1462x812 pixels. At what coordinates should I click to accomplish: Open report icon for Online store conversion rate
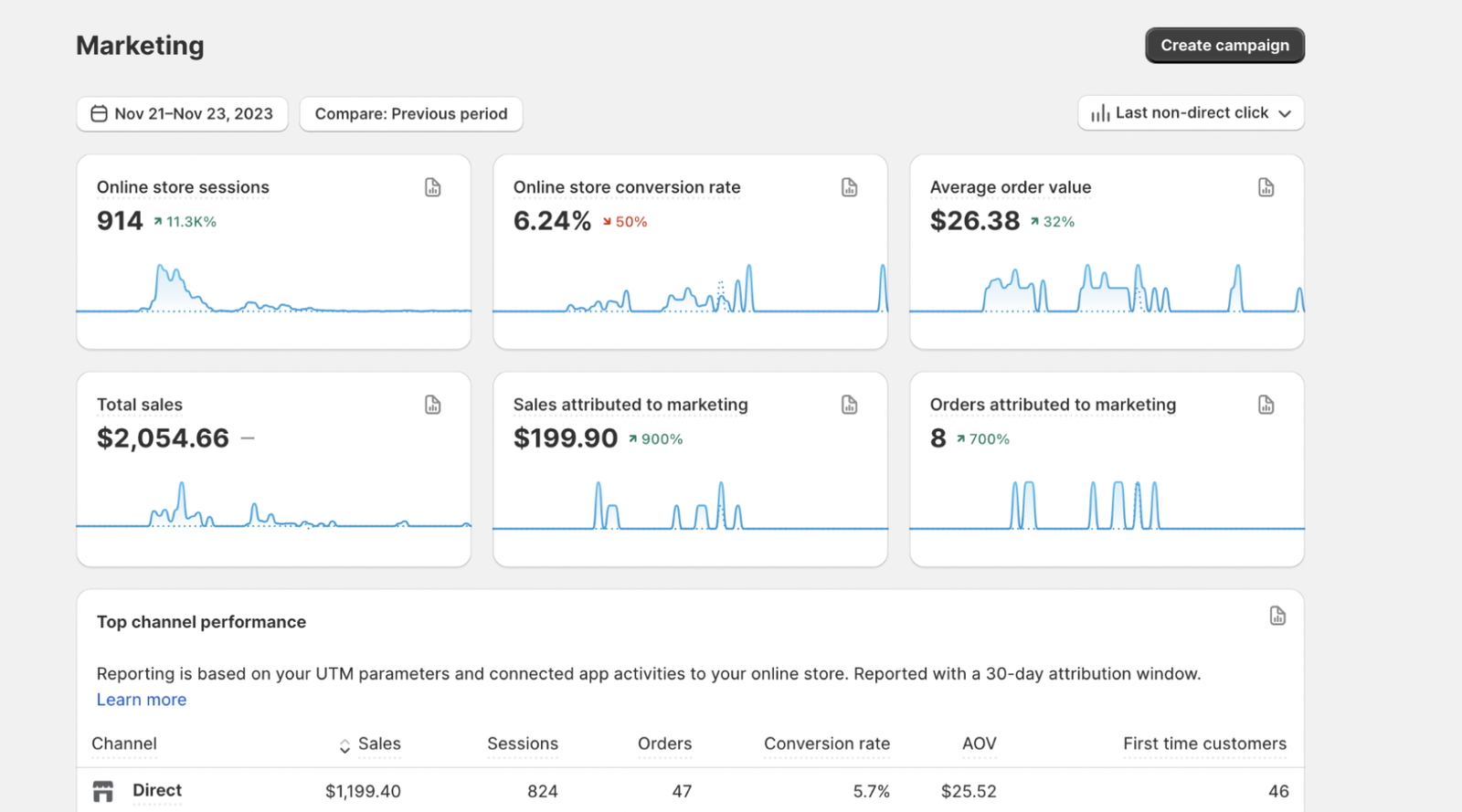(x=850, y=187)
